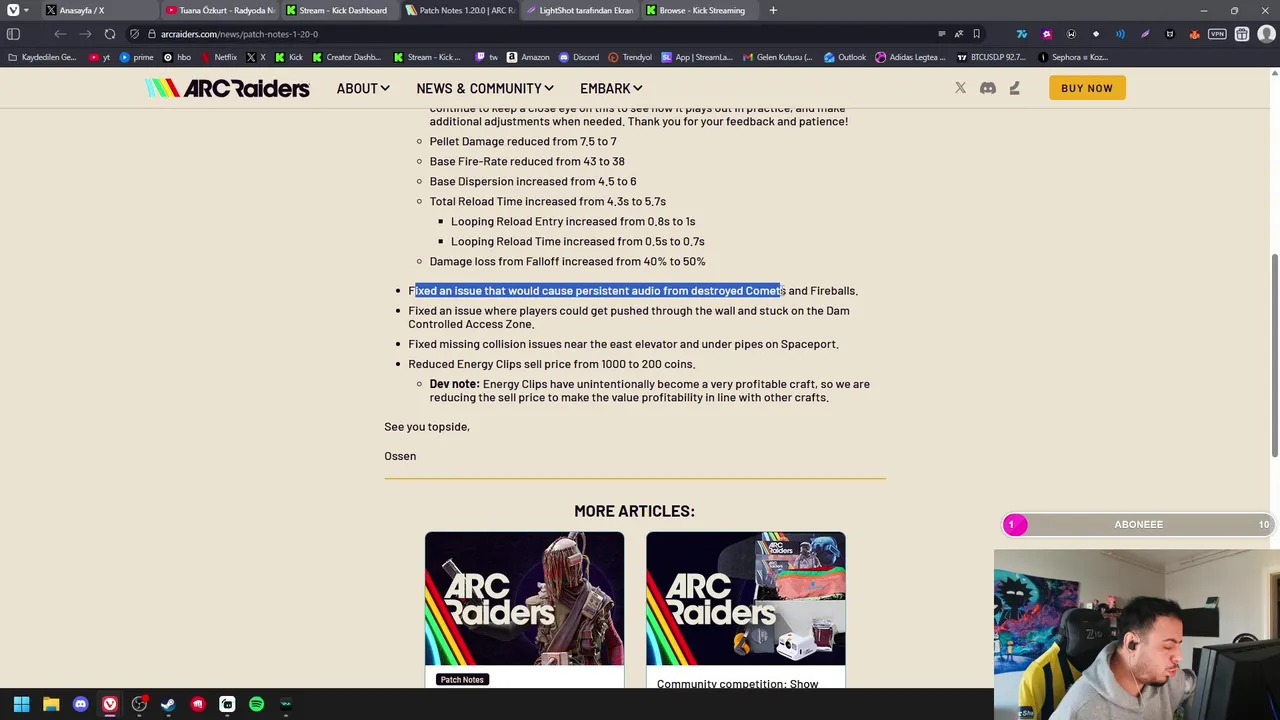
Task: Click the "Community competition: Show" article title
Action: click(738, 684)
